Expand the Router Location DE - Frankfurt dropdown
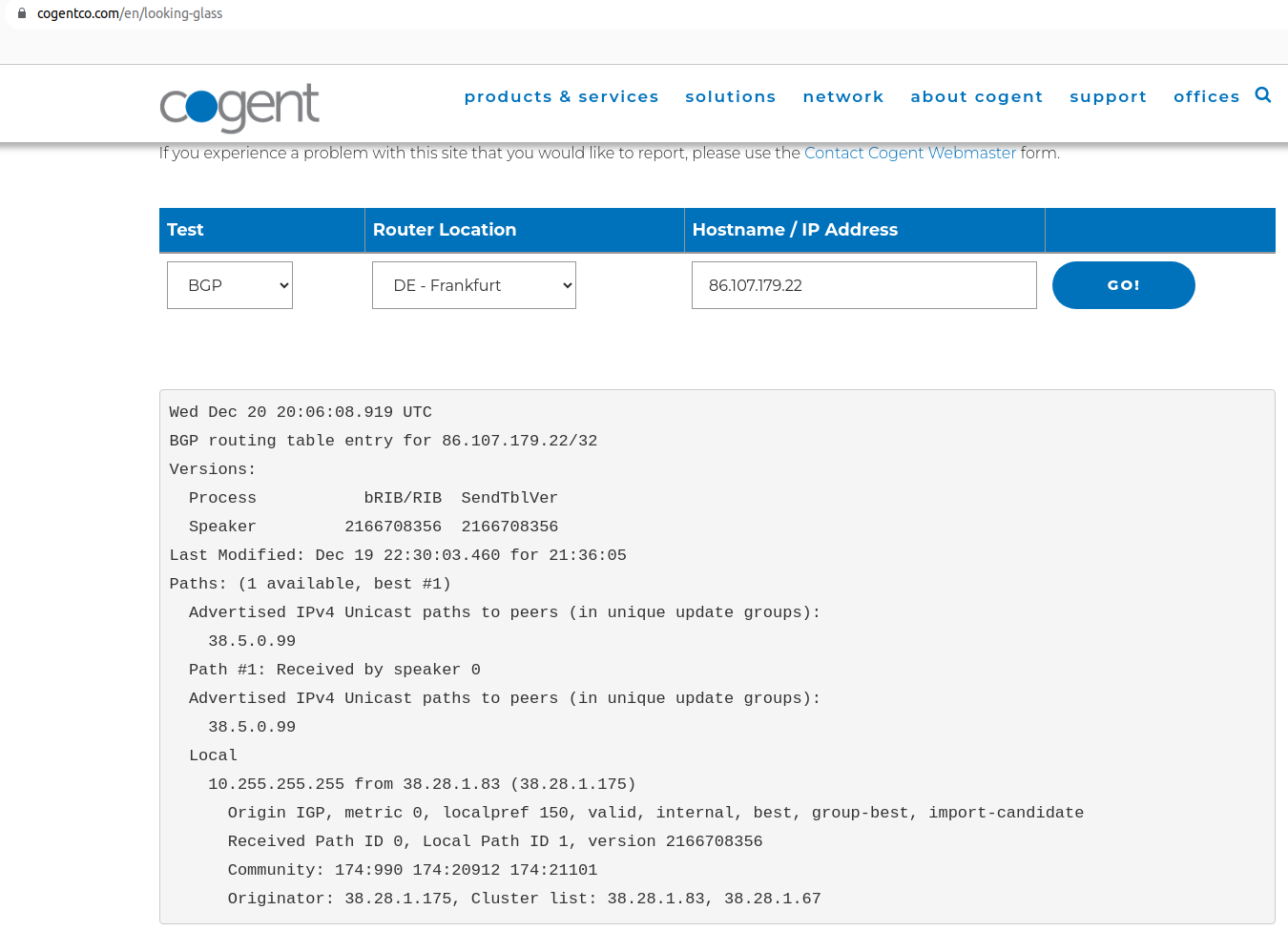Image resolution: width=1288 pixels, height=931 pixels. [474, 285]
